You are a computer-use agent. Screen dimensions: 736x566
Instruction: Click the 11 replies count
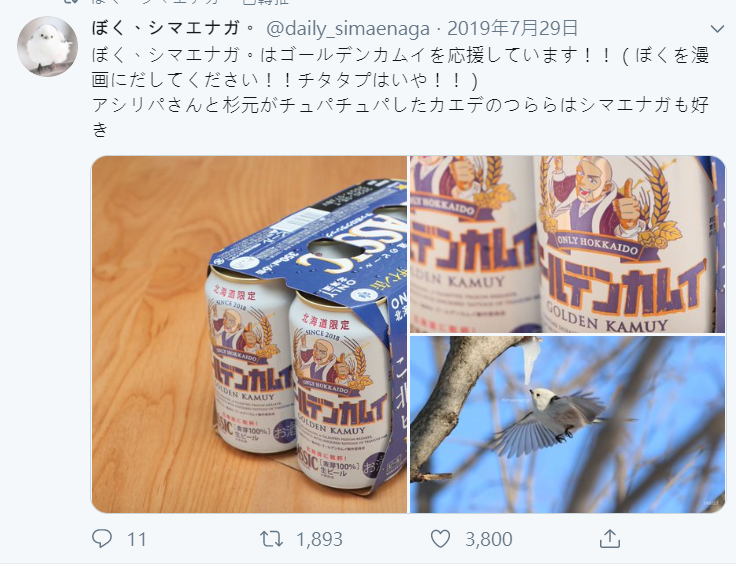[137, 539]
